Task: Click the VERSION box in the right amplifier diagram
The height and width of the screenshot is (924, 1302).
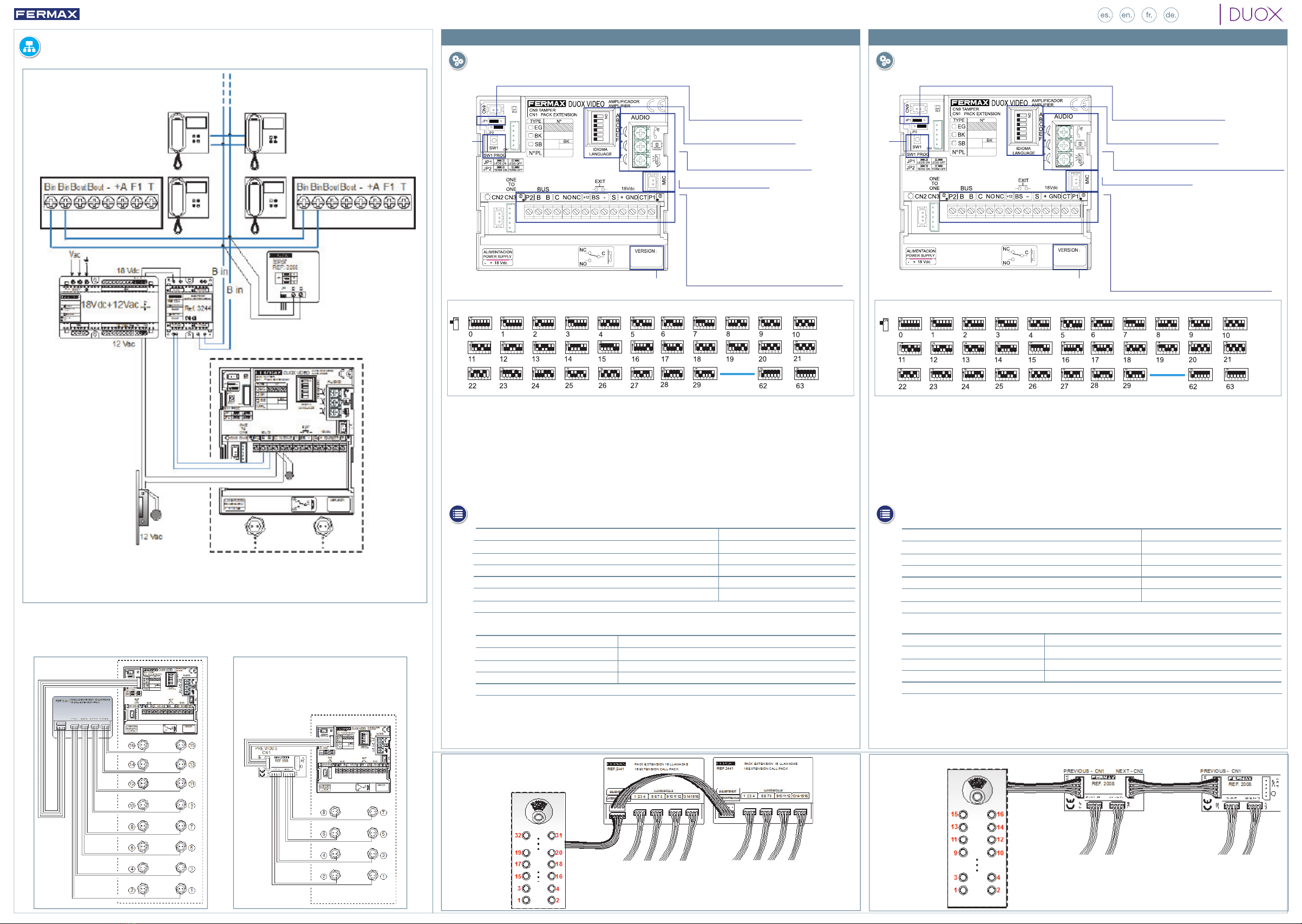Action: (x=1069, y=257)
